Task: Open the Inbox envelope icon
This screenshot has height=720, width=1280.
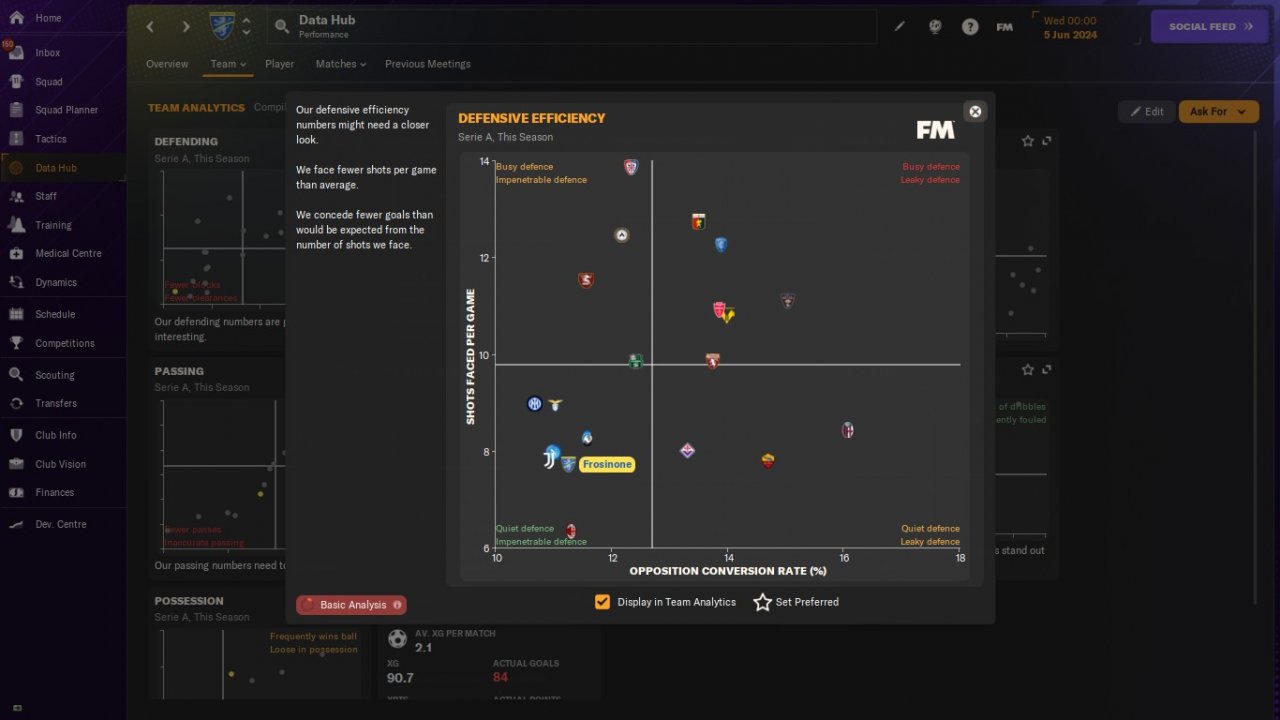Action: tap(16, 52)
